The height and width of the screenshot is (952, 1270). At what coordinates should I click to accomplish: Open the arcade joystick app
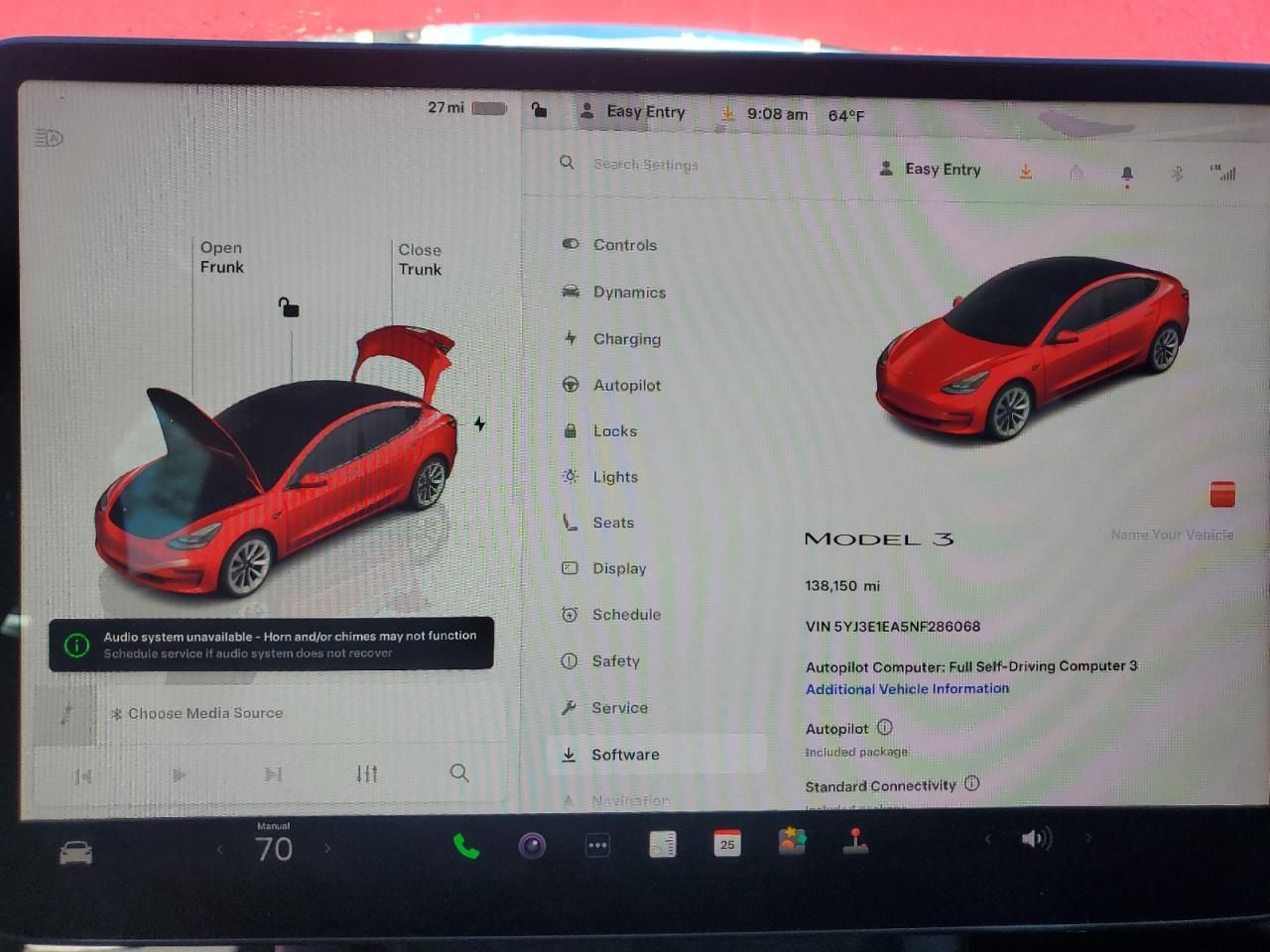point(855,842)
